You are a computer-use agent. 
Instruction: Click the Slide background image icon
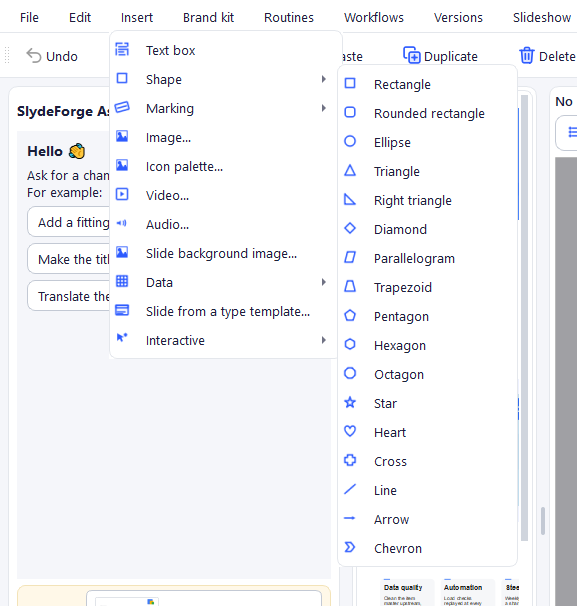122,252
